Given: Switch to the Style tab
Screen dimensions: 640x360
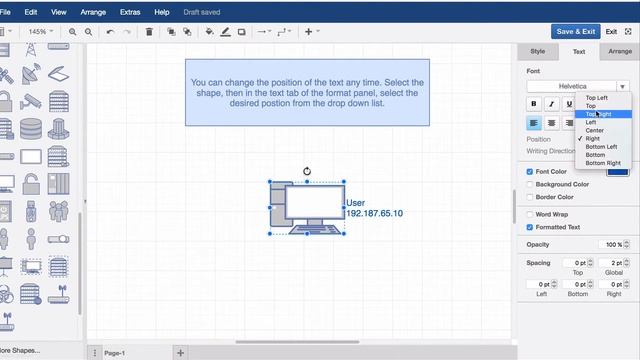Looking at the screenshot, I should [538, 51].
